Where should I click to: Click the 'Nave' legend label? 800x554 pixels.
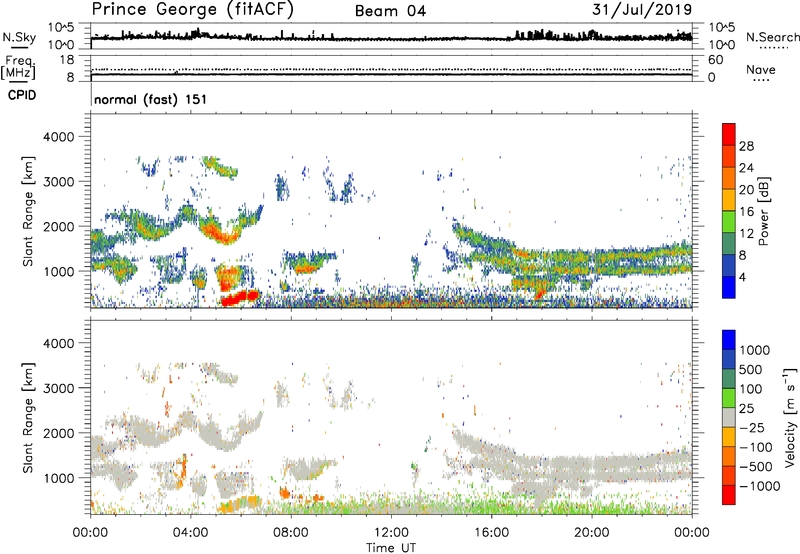pyautogui.click(x=761, y=69)
